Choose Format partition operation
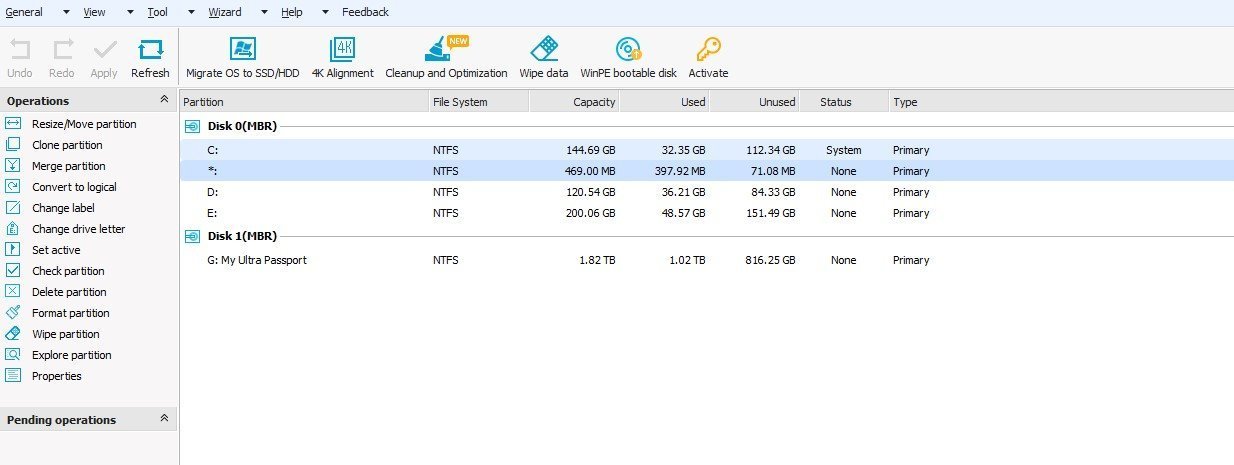Image resolution: width=1234 pixels, height=465 pixels. tap(70, 313)
